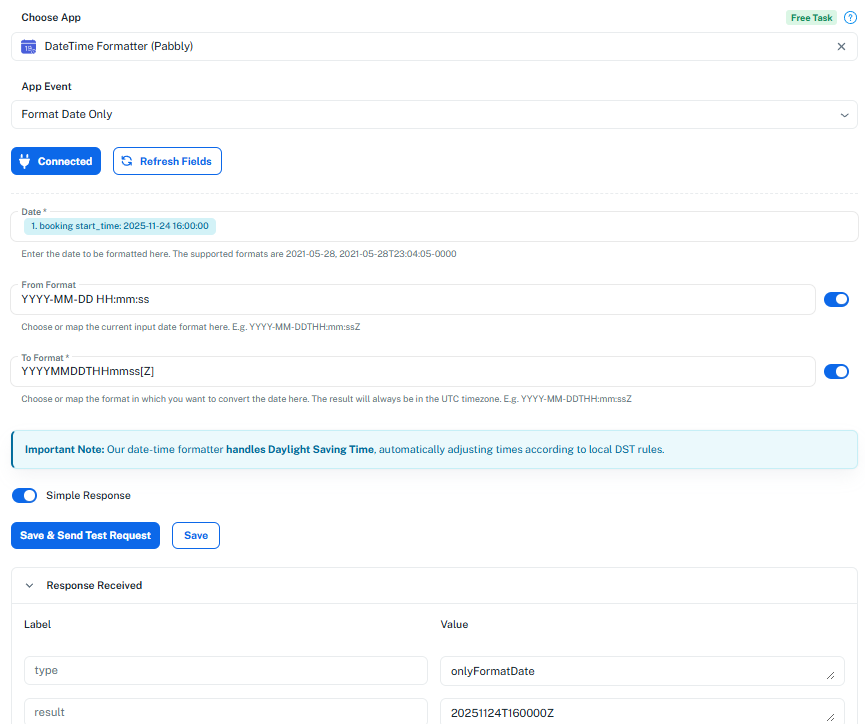Collapse the Response Received section
865x724 pixels.
tap(29, 585)
